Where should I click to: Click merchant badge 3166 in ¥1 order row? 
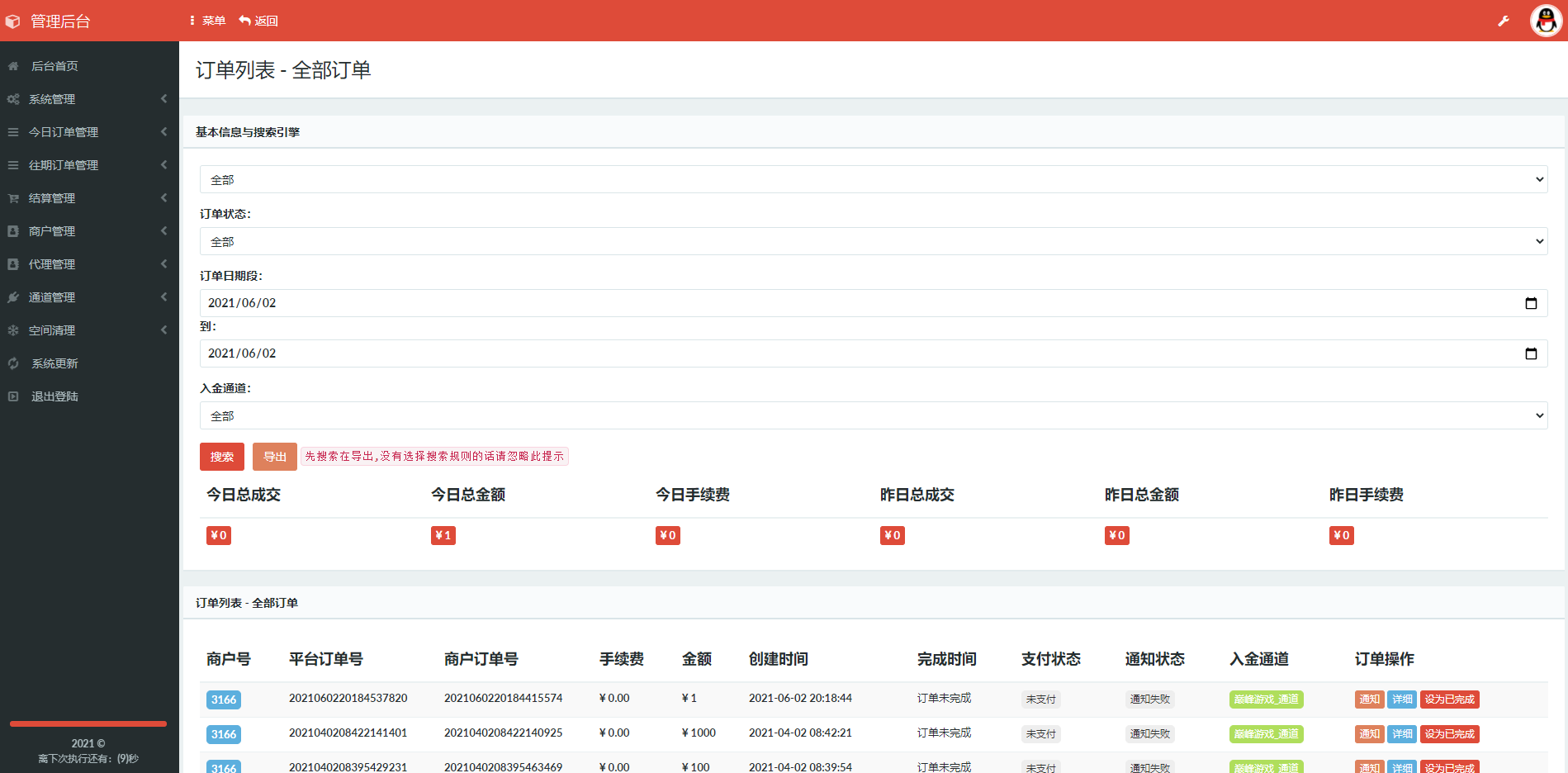tap(224, 699)
